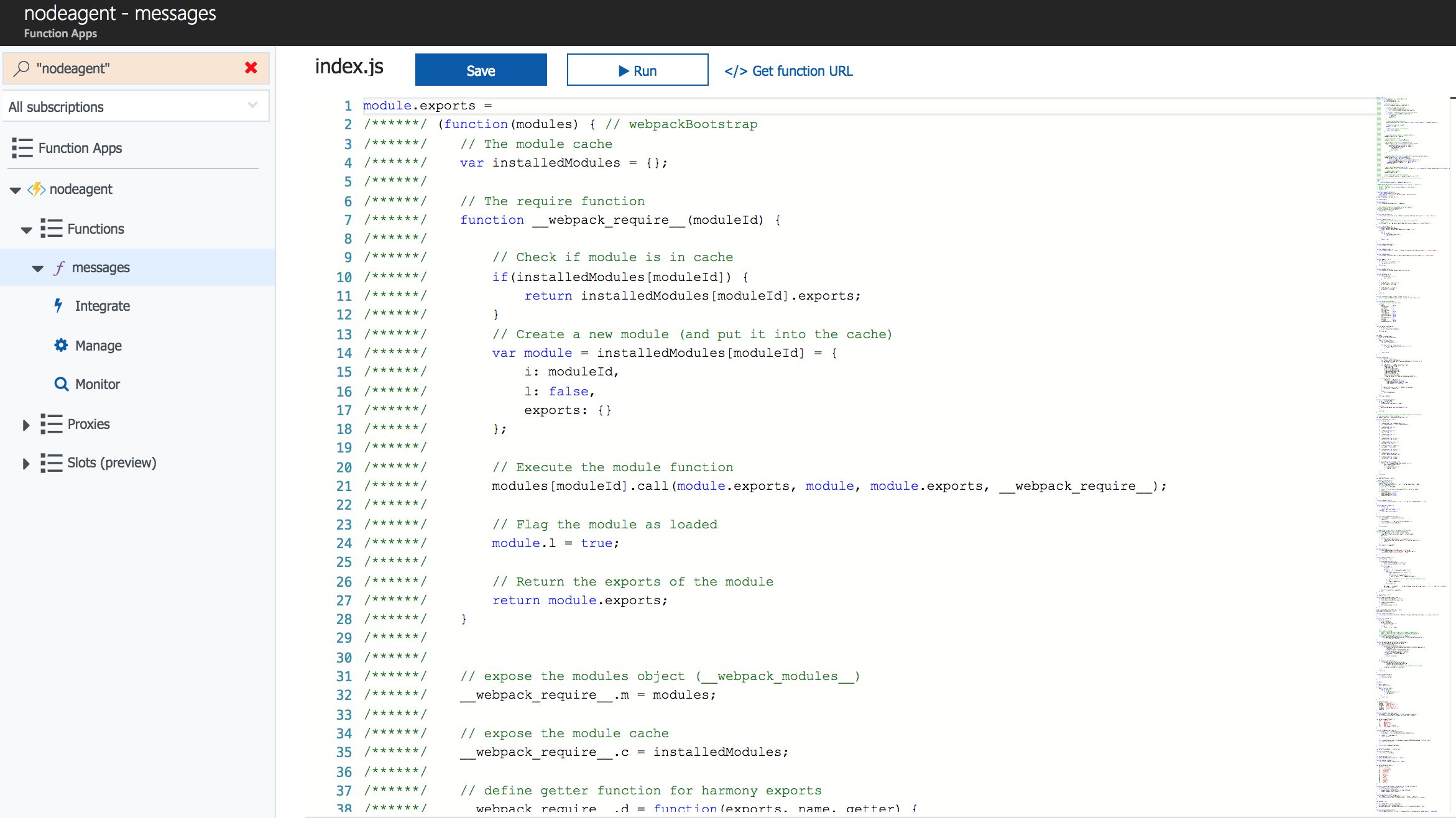Open the Integrate page
Viewport: 1456px width, 818px height.
click(x=103, y=306)
